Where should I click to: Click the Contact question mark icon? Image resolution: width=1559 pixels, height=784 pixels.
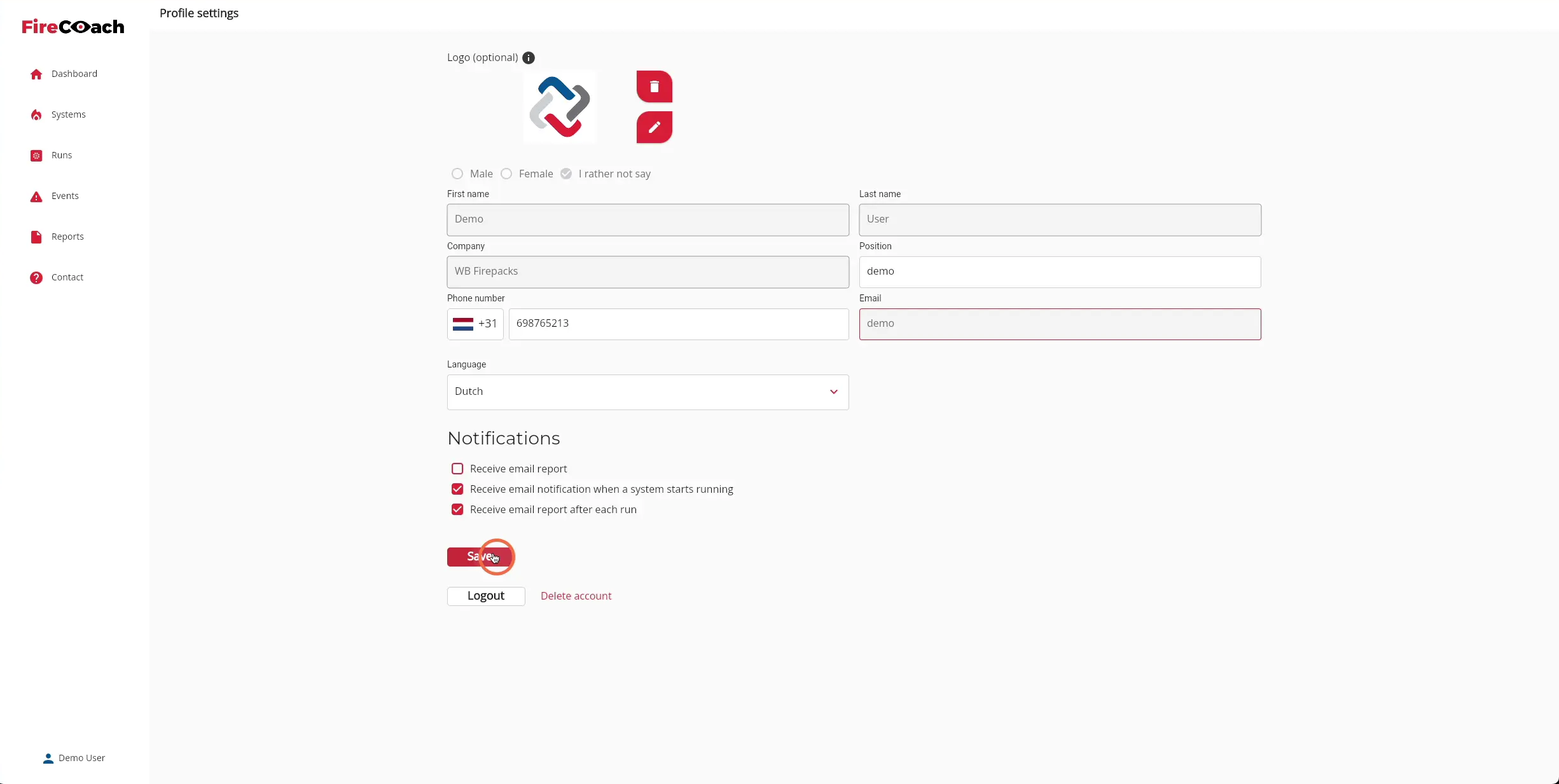[x=36, y=278]
